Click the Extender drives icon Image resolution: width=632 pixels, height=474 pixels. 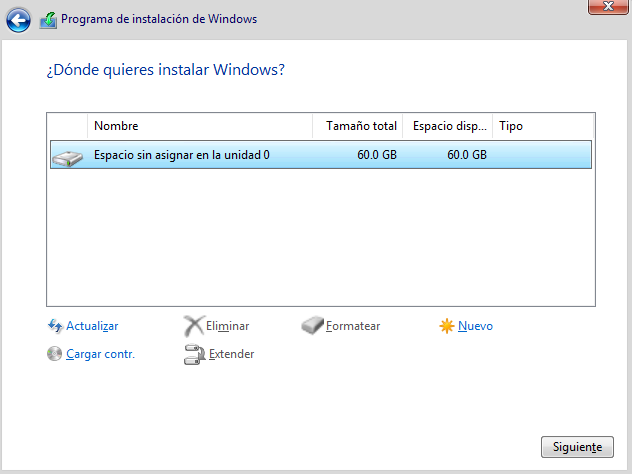click(x=194, y=354)
